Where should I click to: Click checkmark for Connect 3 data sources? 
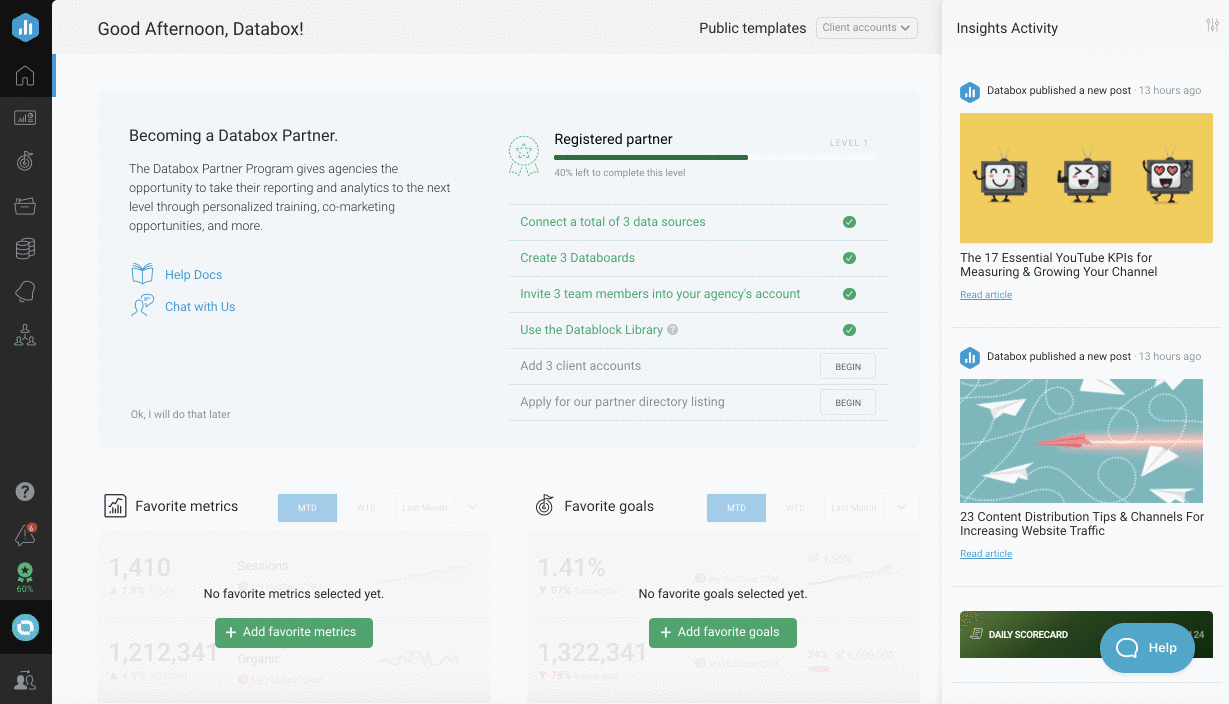click(x=849, y=222)
